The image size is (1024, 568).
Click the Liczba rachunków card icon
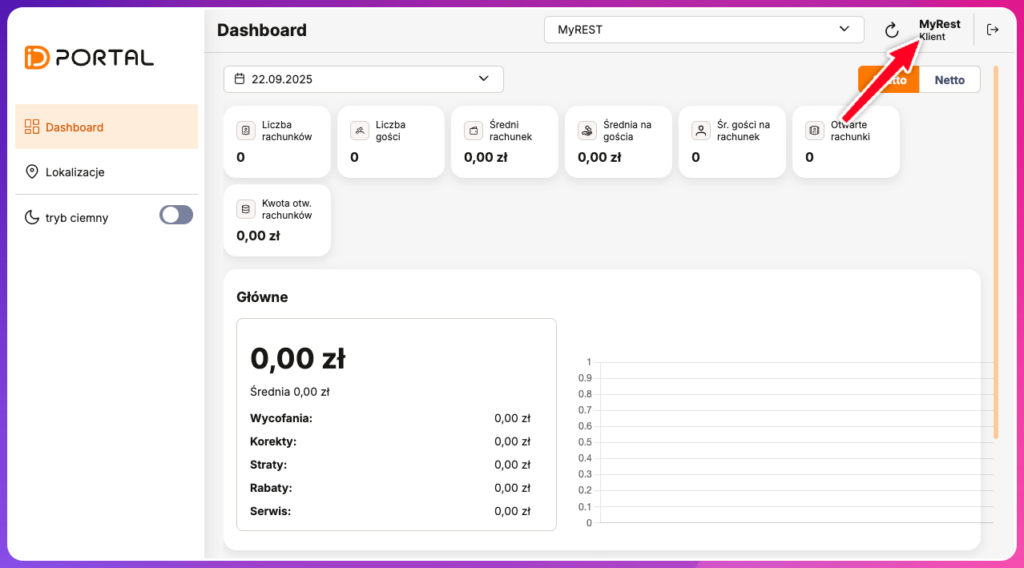[245, 130]
